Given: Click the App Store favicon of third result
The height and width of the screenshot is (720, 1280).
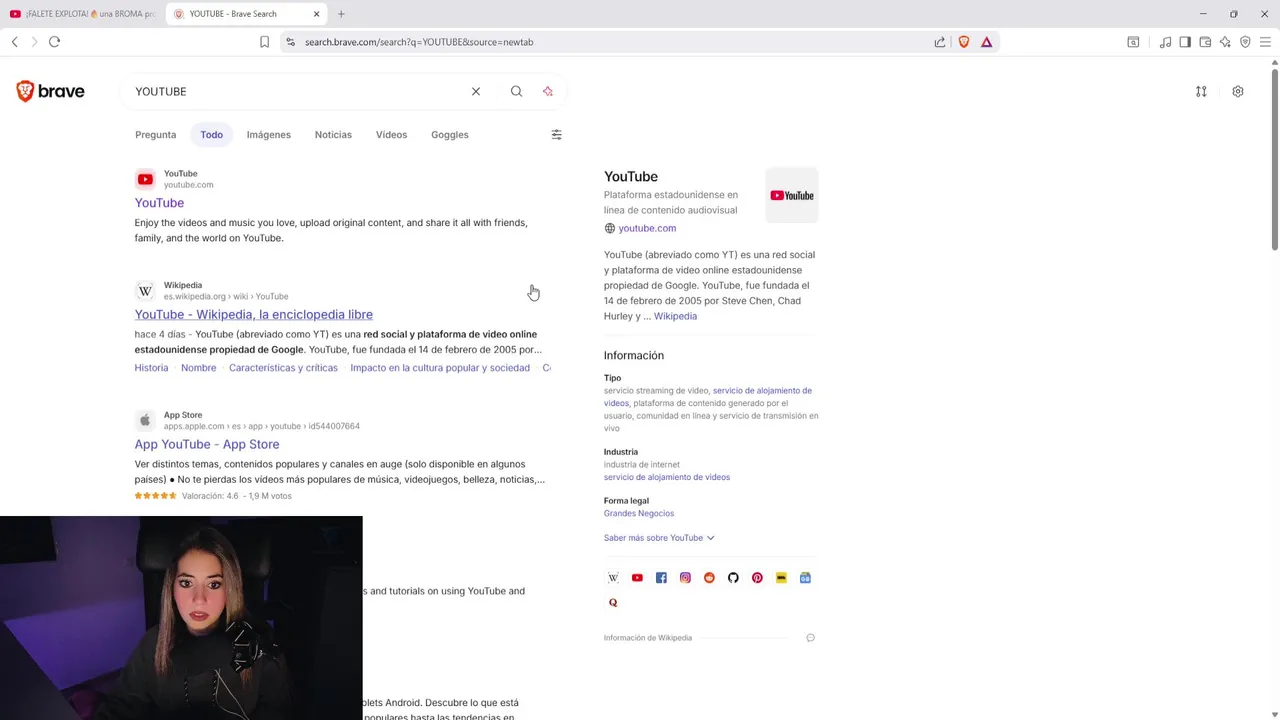Looking at the screenshot, I should tap(145, 420).
